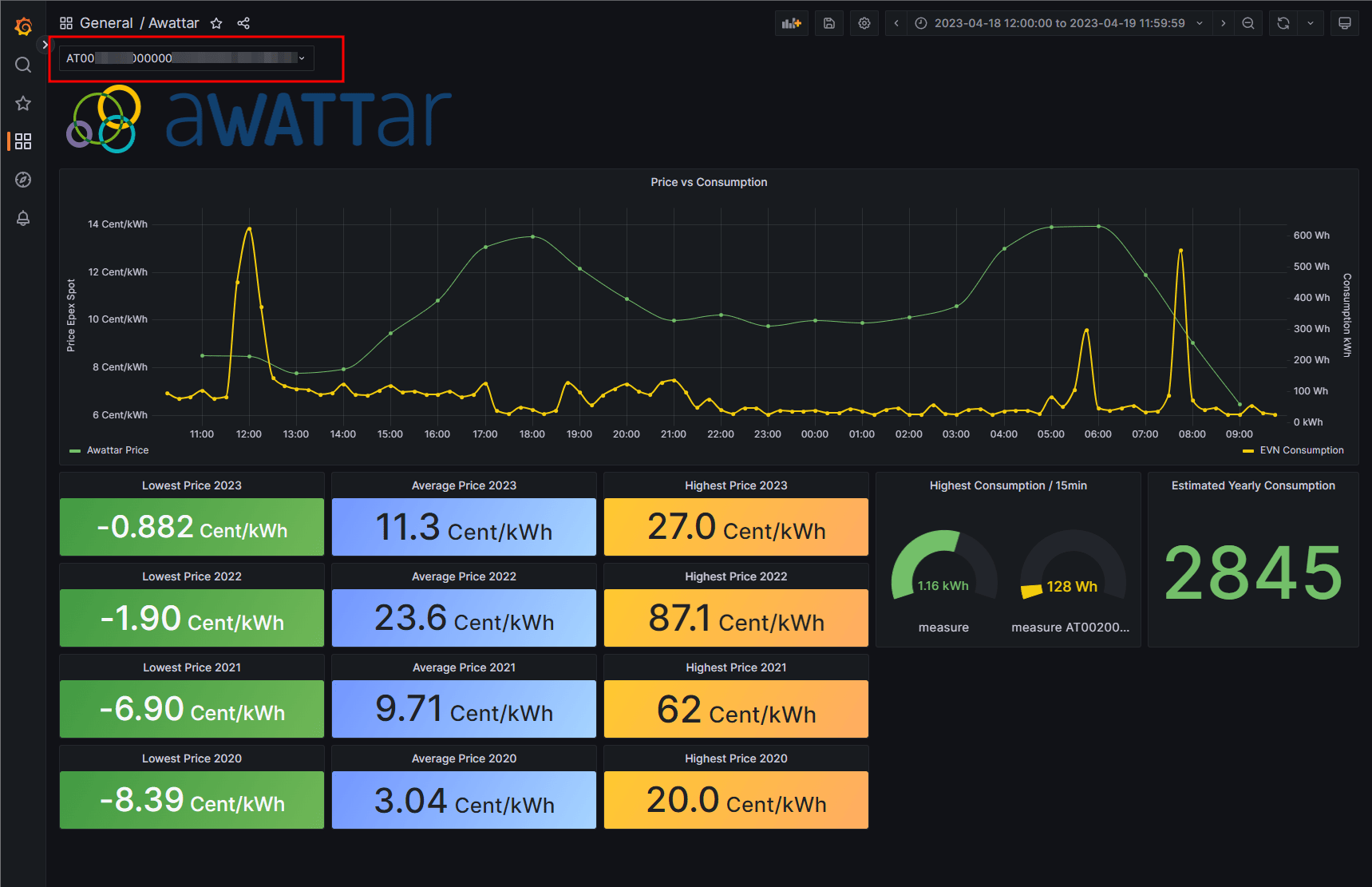Open Alerting via the bell icon
This screenshot has height=887, width=1372.
coord(23,218)
